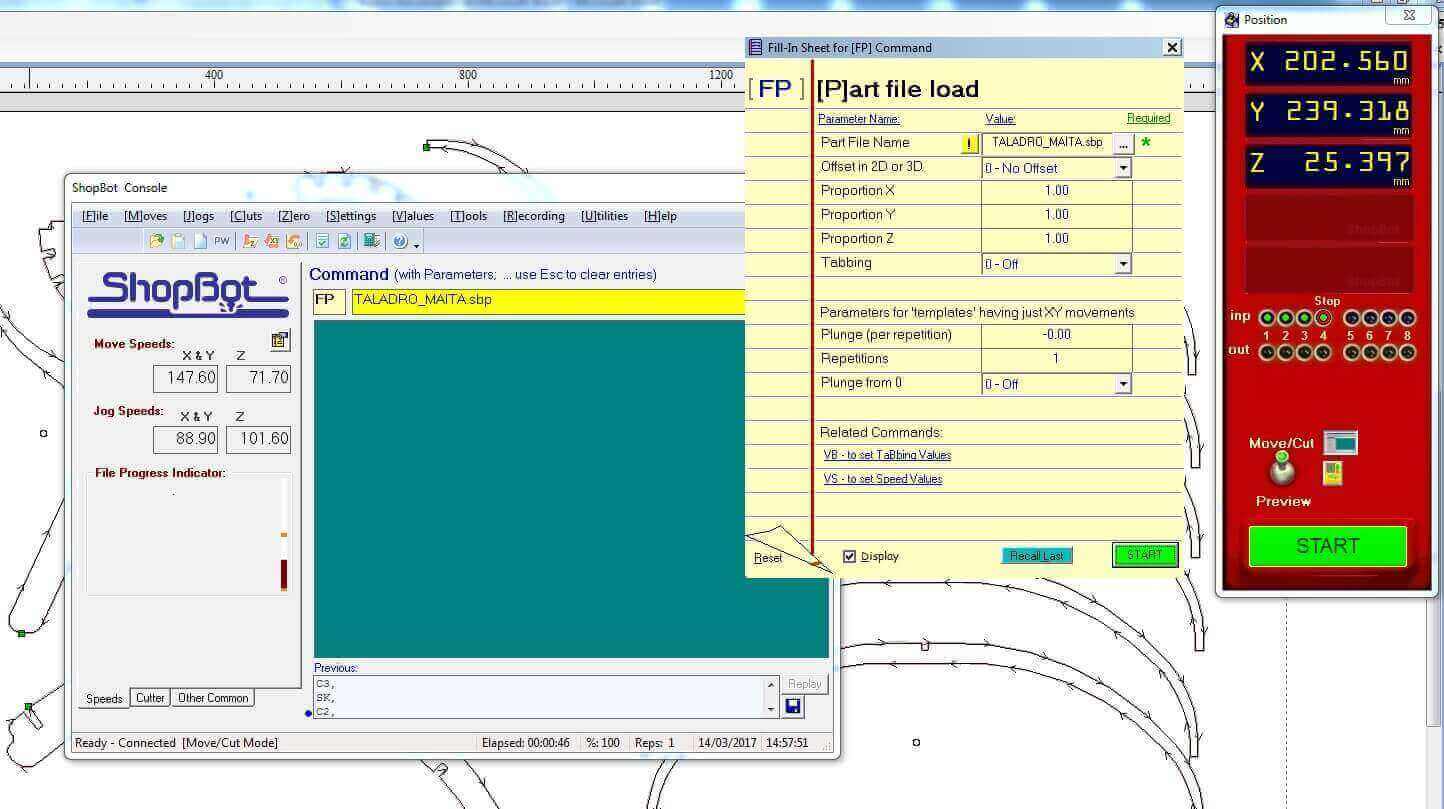Open the blue help globe icon

400,241
